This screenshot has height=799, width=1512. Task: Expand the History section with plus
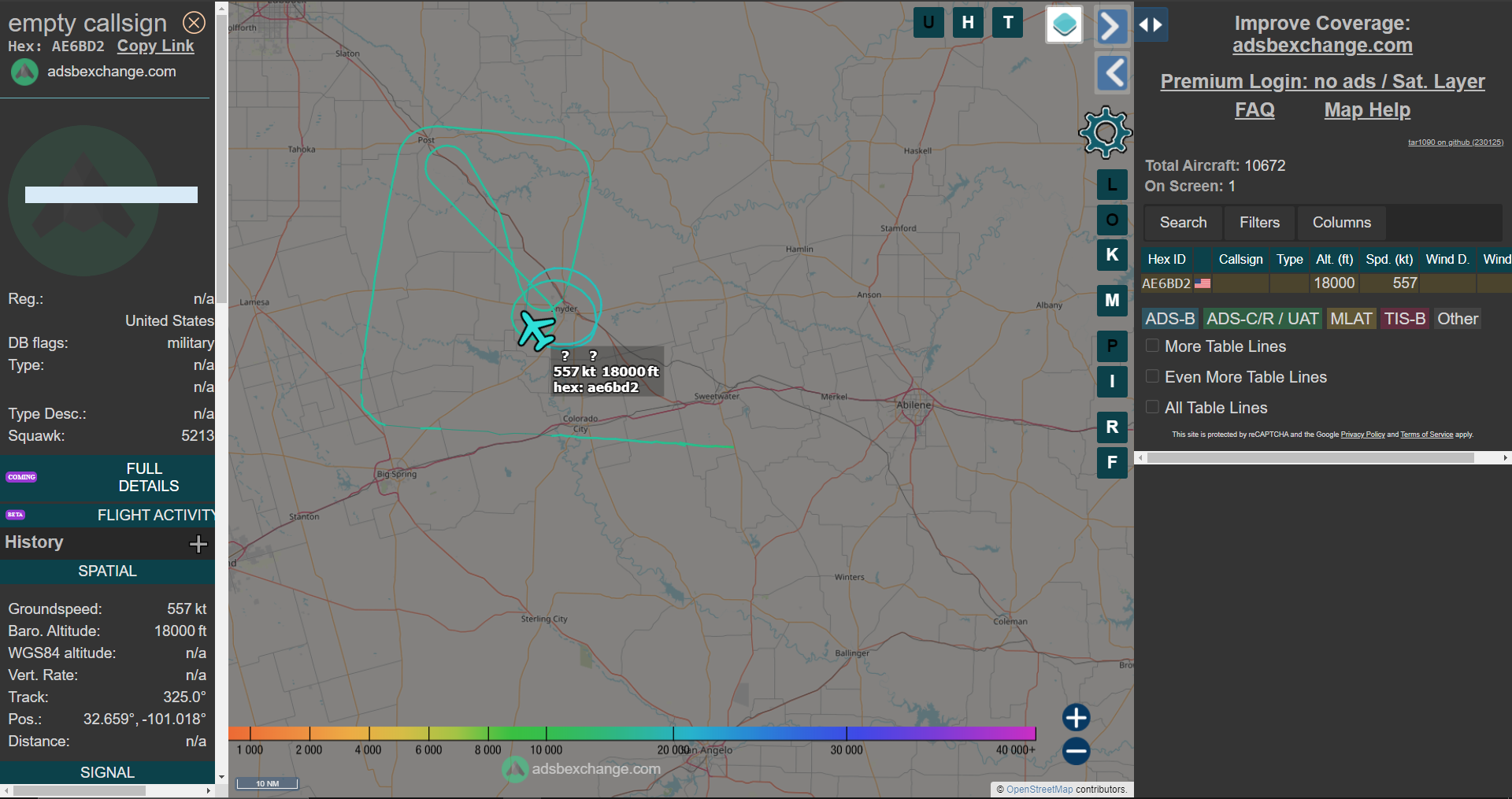point(198,543)
